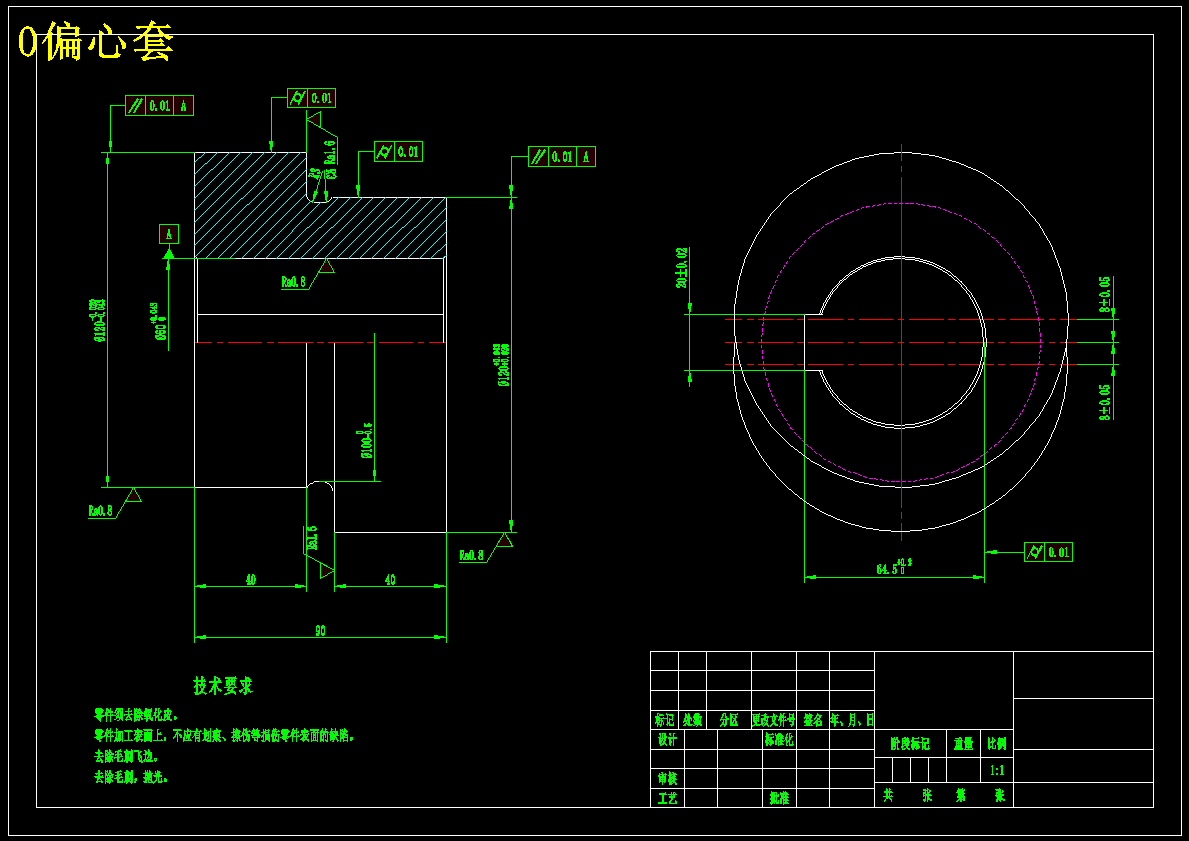The height and width of the screenshot is (841, 1189).
Task: Click the note 去除毛刺飞边
Action: point(126,757)
